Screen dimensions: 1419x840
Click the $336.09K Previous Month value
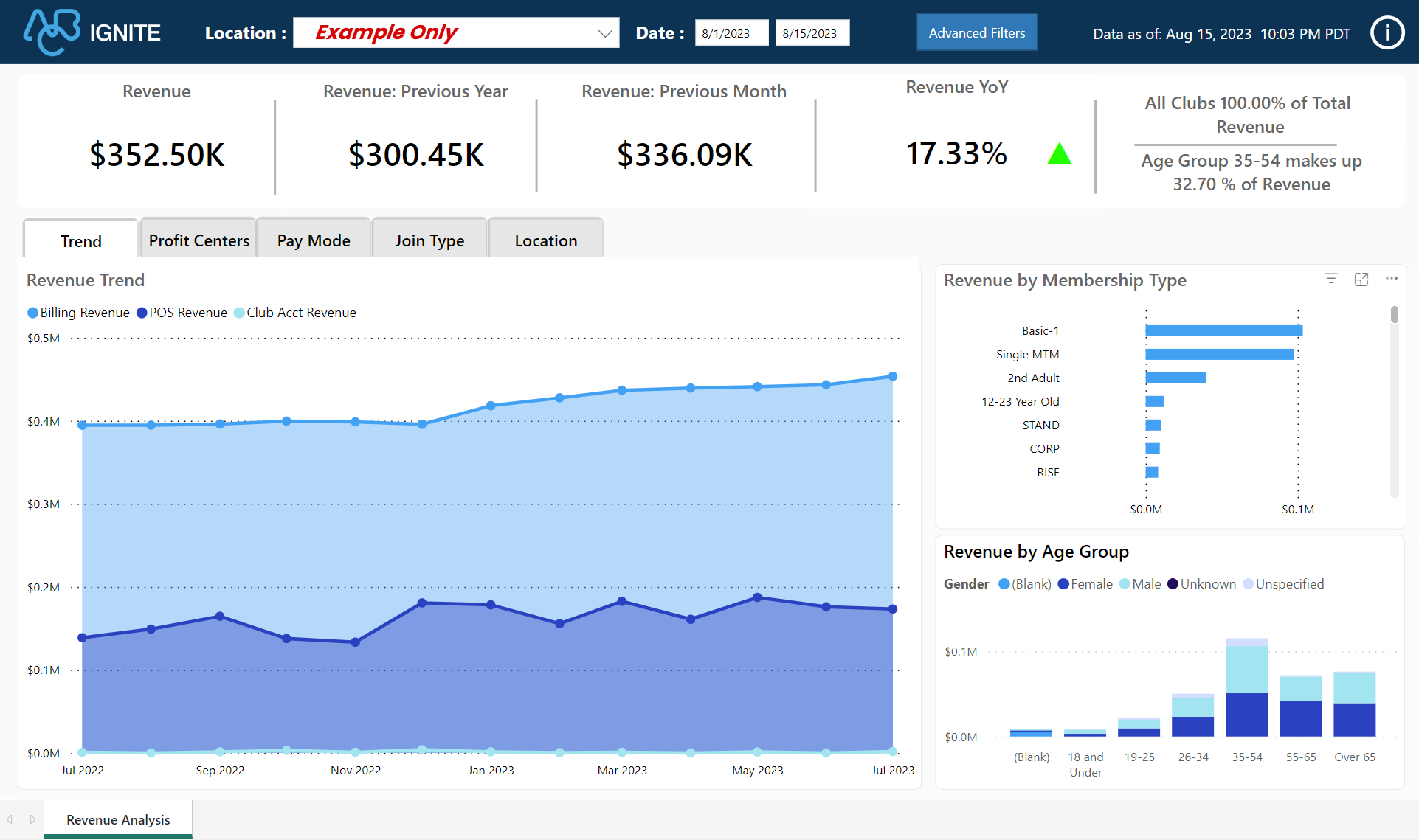(685, 155)
